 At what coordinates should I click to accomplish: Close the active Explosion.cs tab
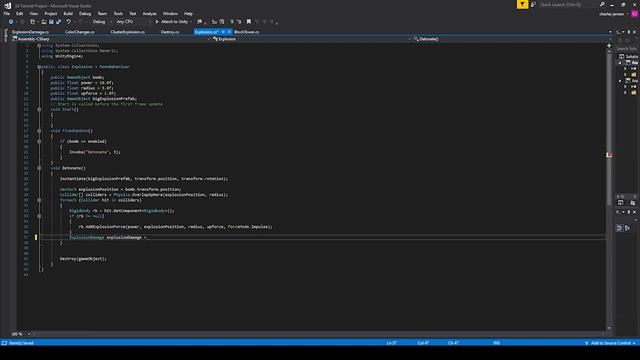point(229,32)
